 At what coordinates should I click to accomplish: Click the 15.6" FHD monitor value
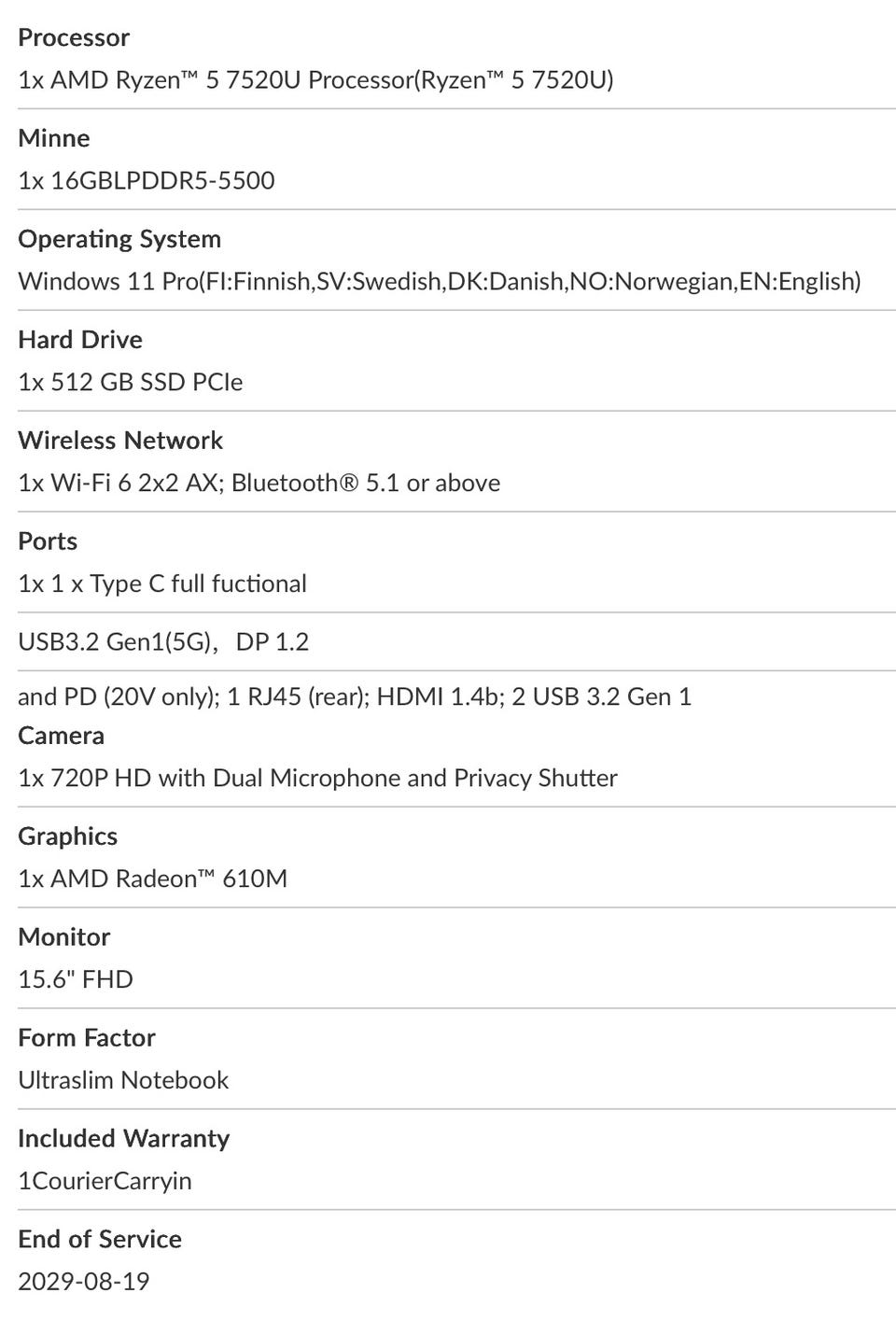[76, 979]
